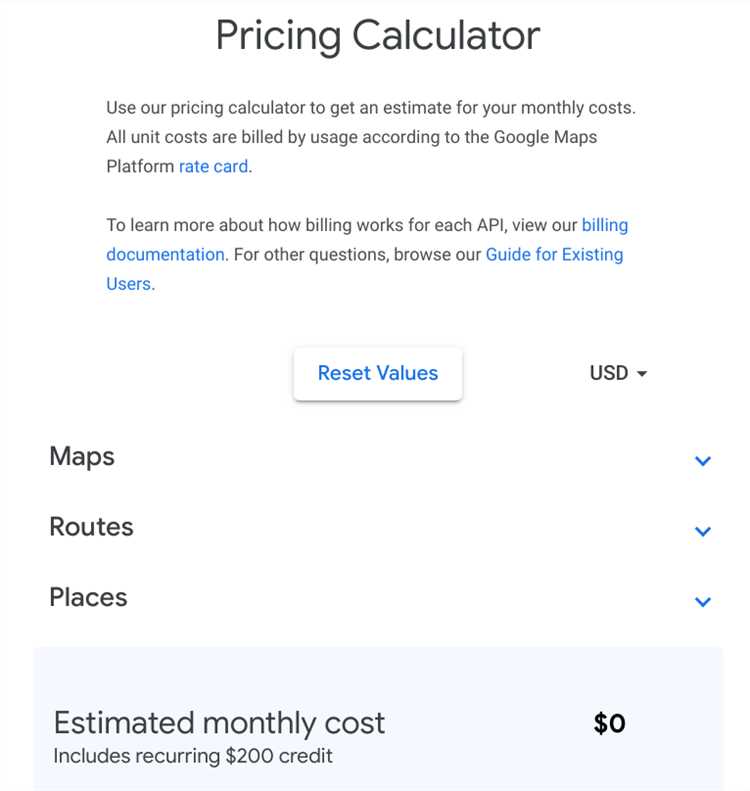Viewport: 750px width, 791px height.
Task: Click the "To learn more about how billing" text
Action: point(340,225)
